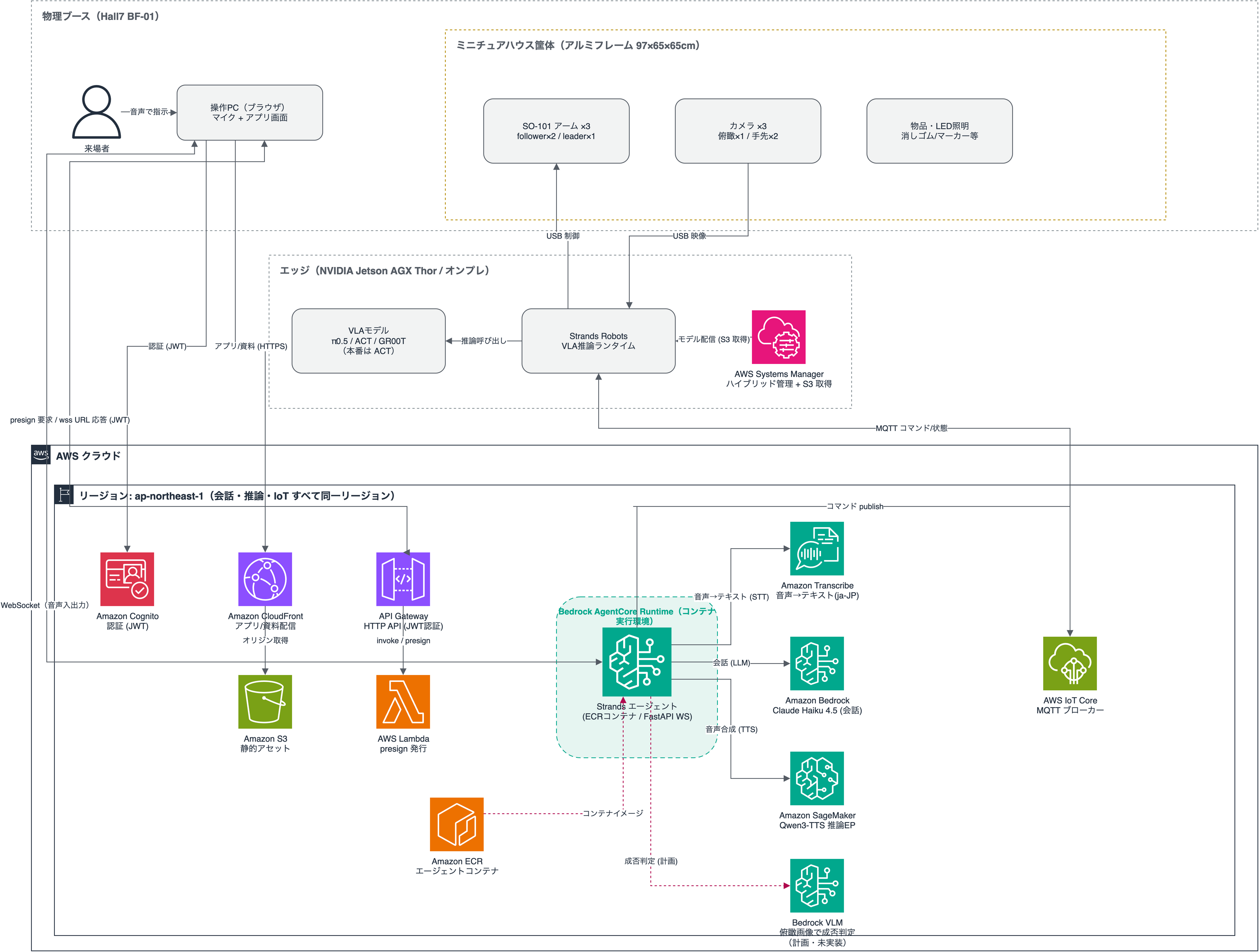Click the 会話 (LLM) connector label

pyautogui.click(x=731, y=663)
